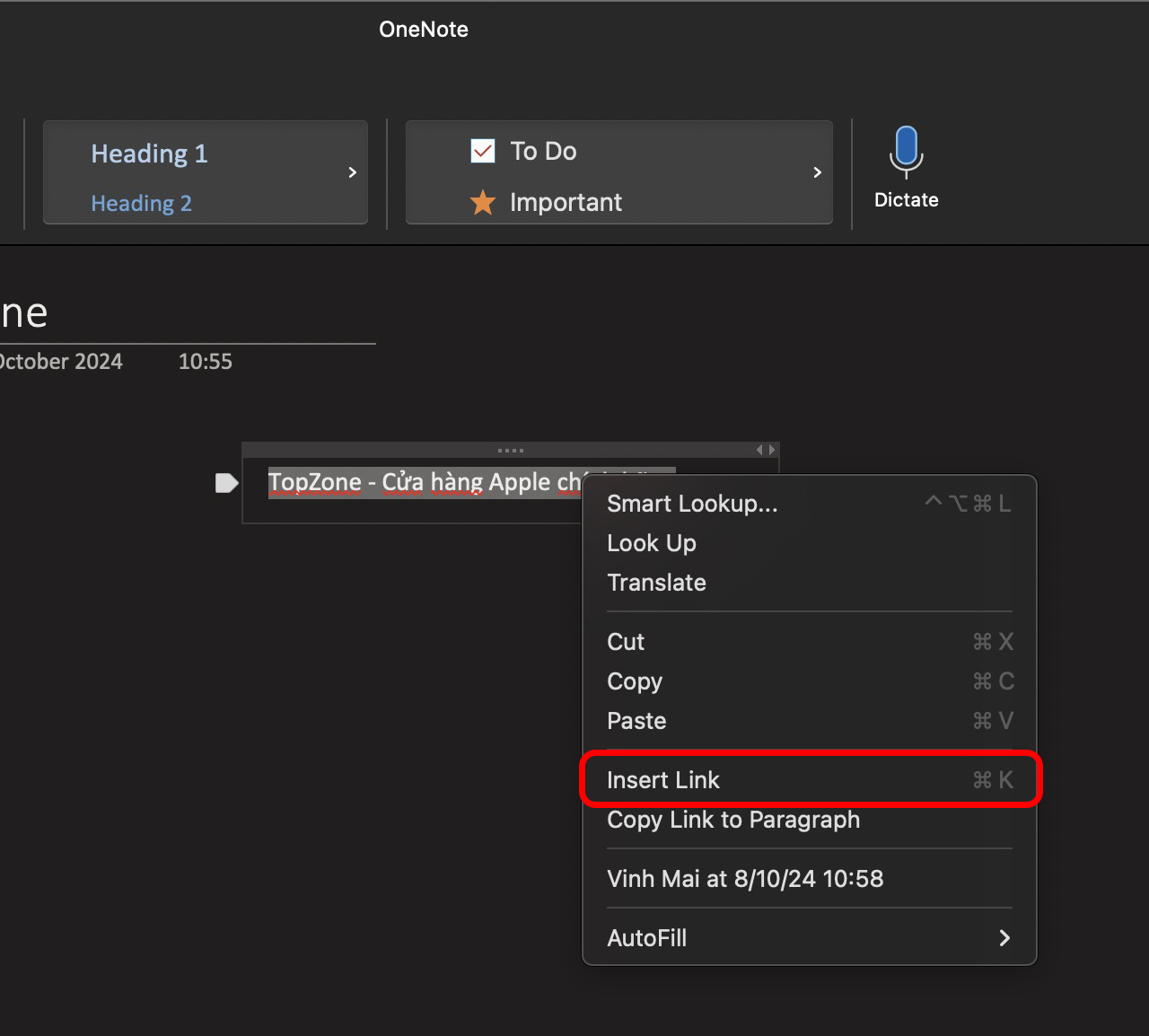Choose Translate in the context menu
This screenshot has height=1036, width=1149.
810,583
